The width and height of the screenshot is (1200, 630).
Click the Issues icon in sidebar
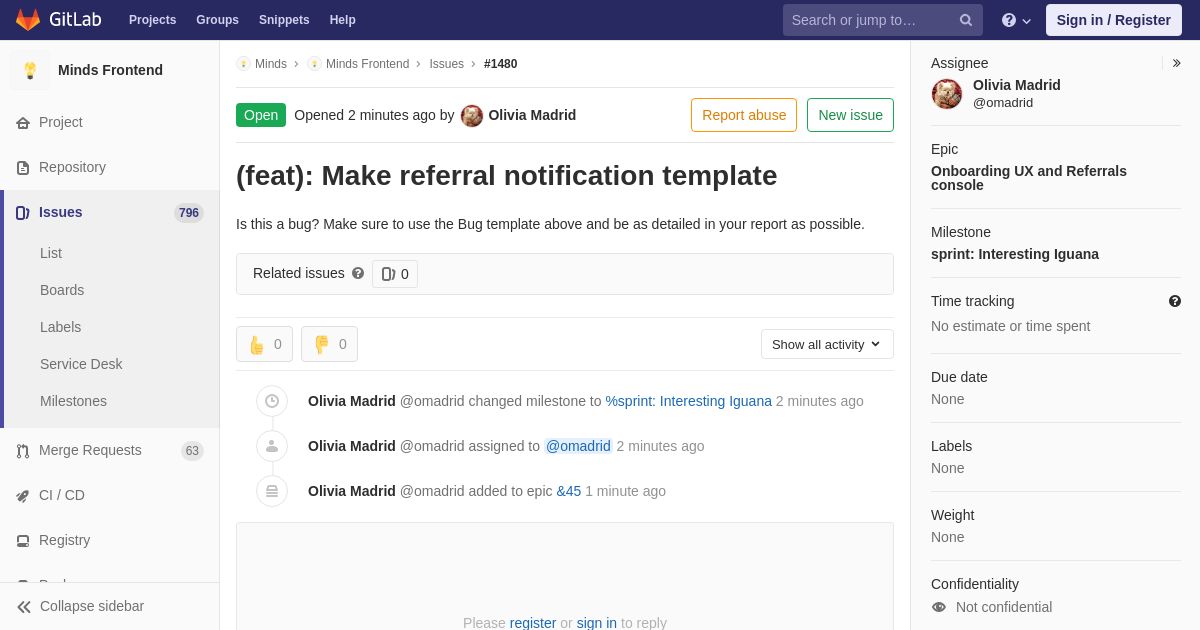point(23,212)
